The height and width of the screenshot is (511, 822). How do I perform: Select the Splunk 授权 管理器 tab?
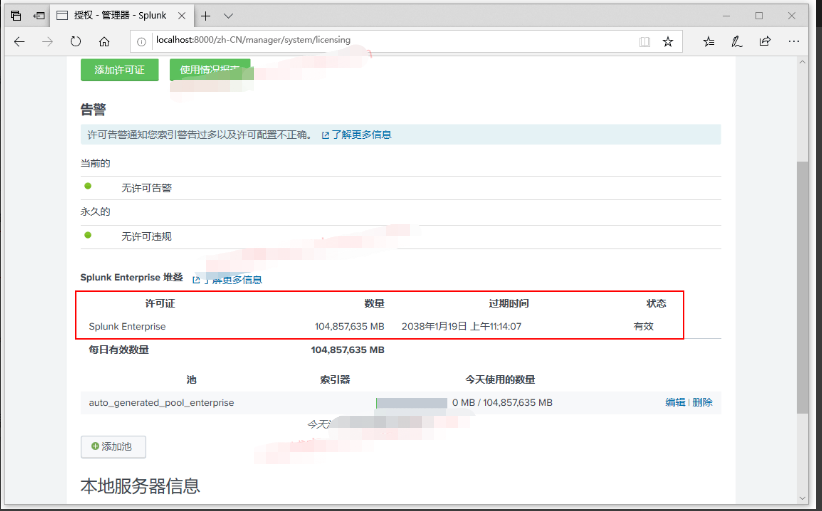pos(121,16)
